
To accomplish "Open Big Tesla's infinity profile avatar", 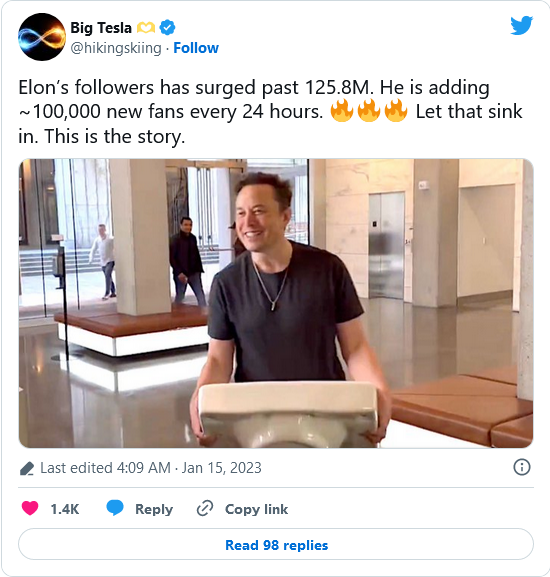I will tap(42, 37).
